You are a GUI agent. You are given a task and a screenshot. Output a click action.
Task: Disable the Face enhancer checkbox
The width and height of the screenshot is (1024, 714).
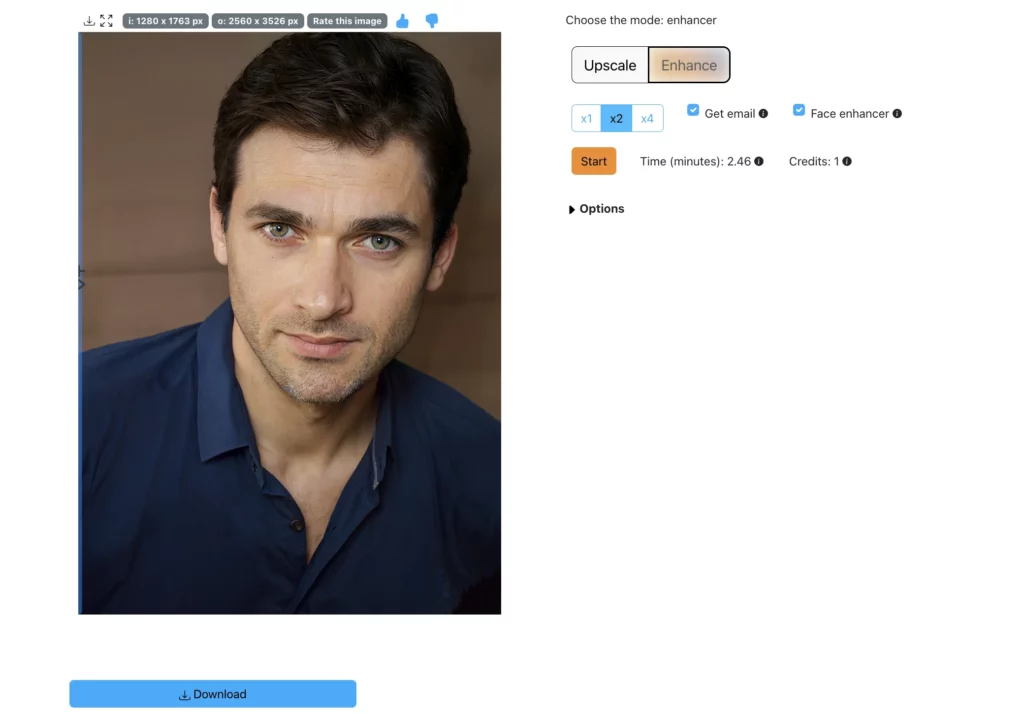click(799, 111)
